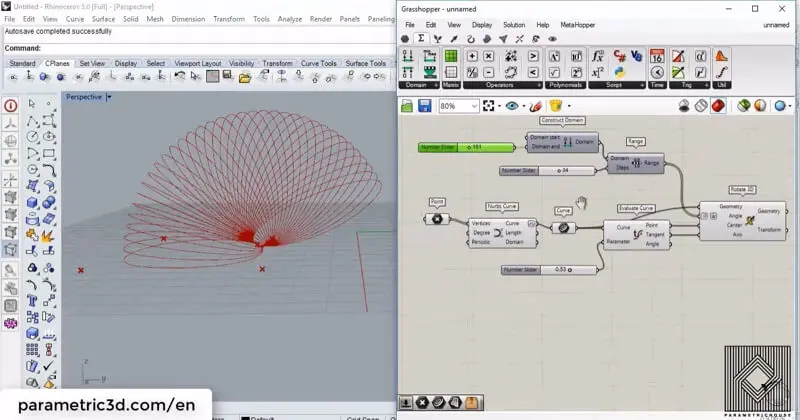
Task: Click the Rhino Command input field
Action: click(x=200, y=48)
